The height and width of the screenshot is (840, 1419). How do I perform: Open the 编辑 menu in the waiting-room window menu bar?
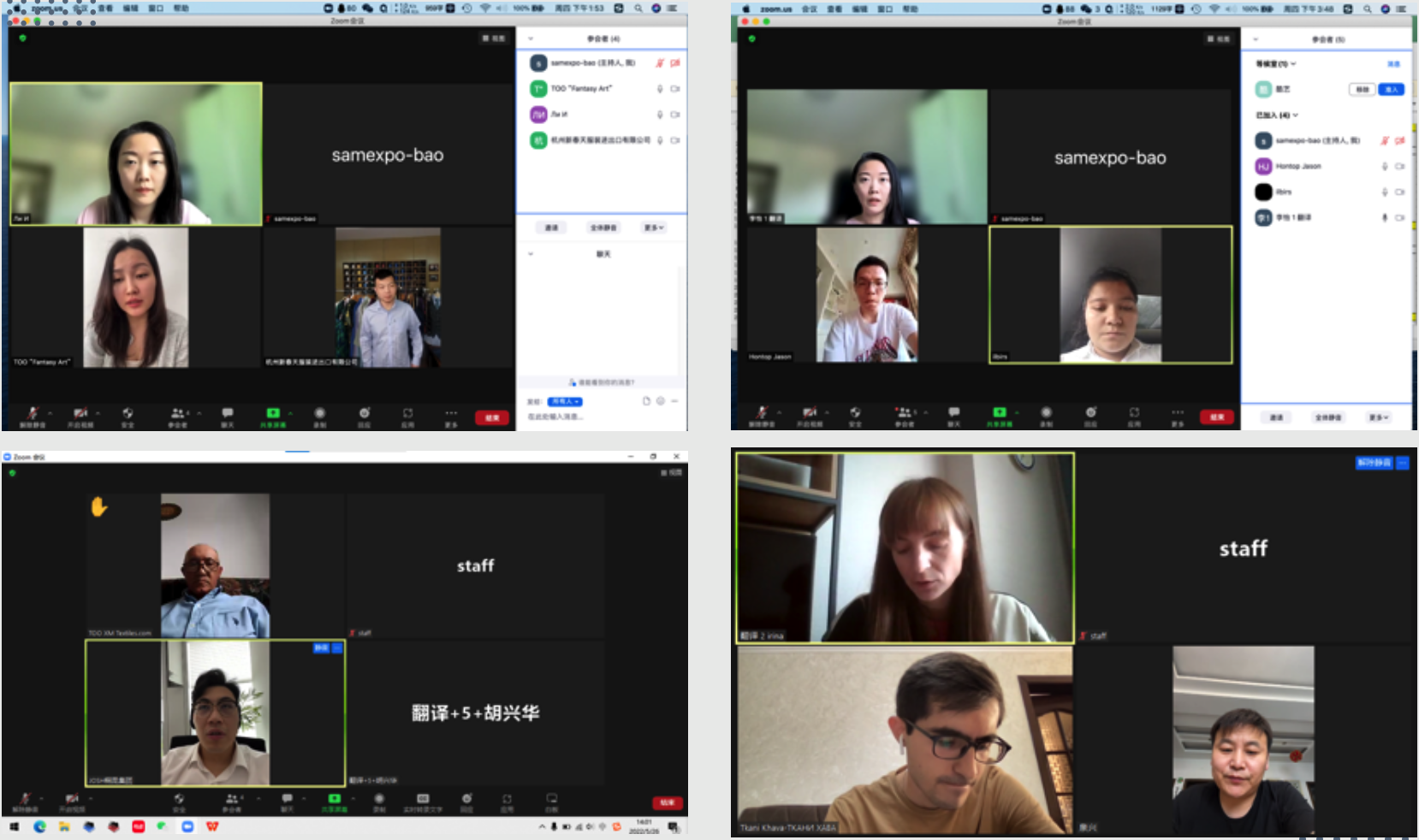(860, 9)
